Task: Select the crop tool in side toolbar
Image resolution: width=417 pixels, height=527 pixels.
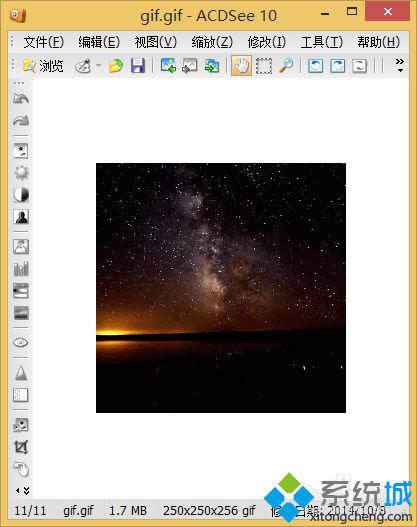Action: (21, 447)
